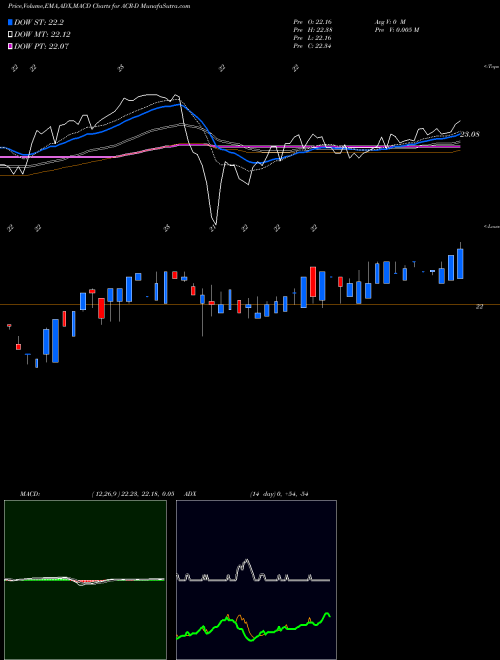Click the 'Pre O: 22.16' value
The image size is (500, 660).
pos(313,21)
